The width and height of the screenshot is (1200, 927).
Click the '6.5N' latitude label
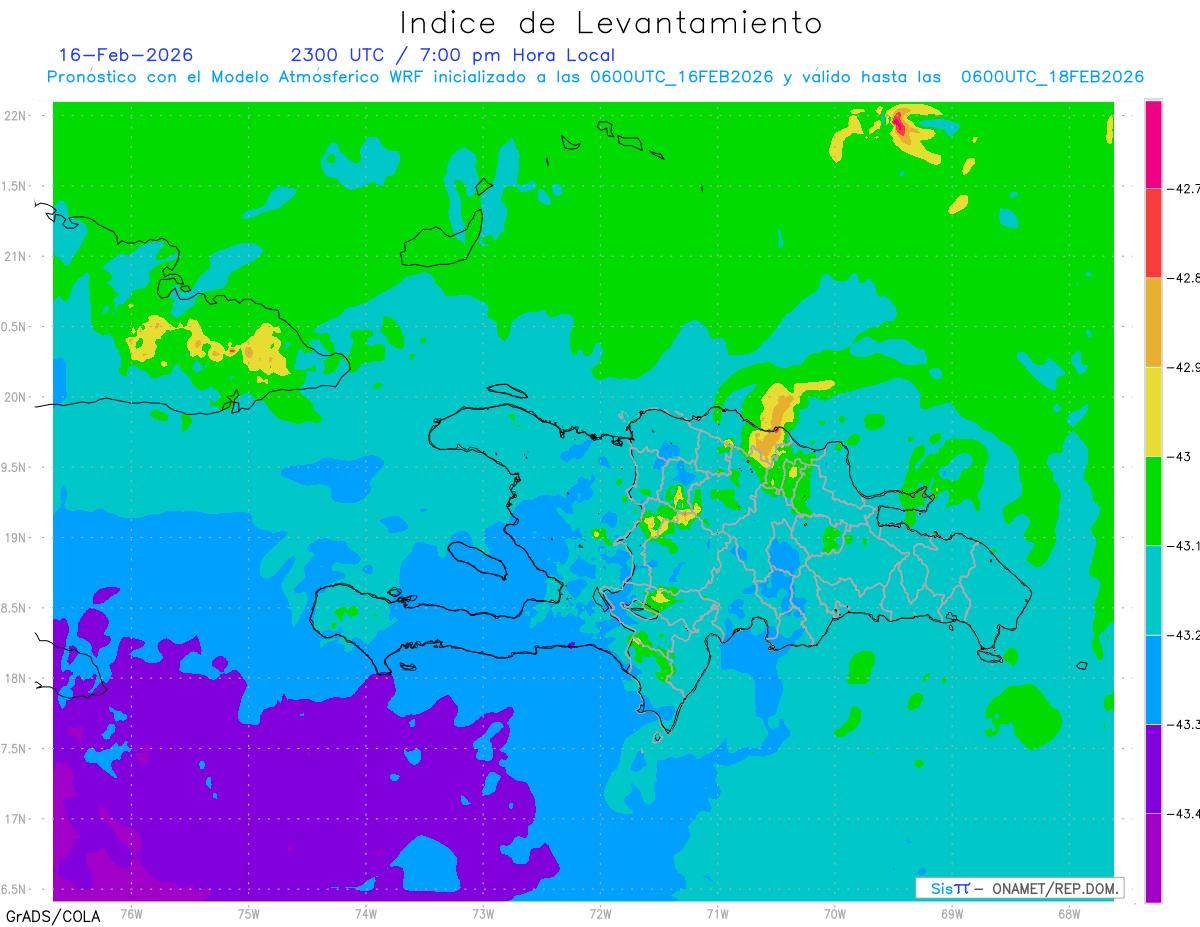[14, 889]
